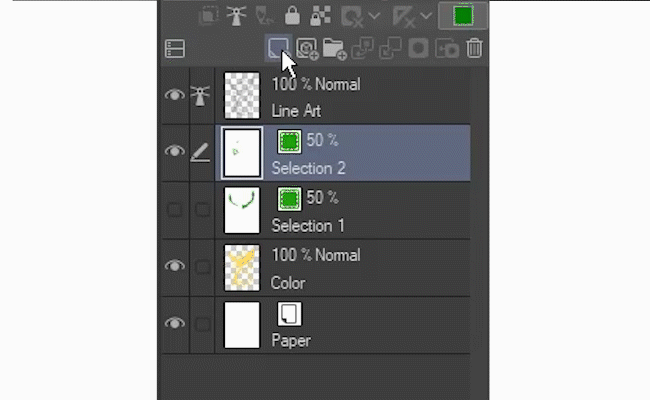Viewport: 650px width, 400px height.
Task: Click the green layer color swatch
Action: [x=463, y=15]
